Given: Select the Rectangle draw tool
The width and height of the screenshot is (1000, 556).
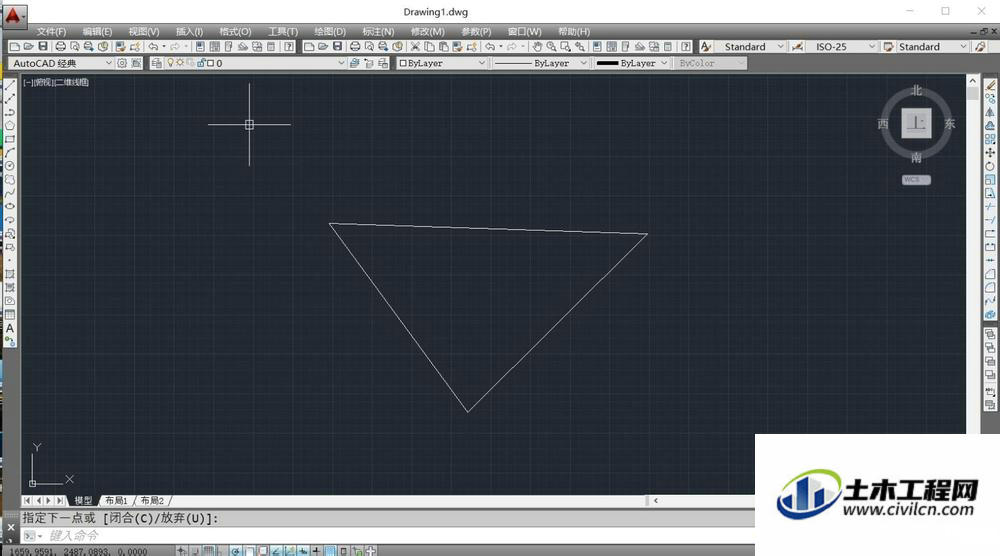Looking at the screenshot, I should click(10, 138).
